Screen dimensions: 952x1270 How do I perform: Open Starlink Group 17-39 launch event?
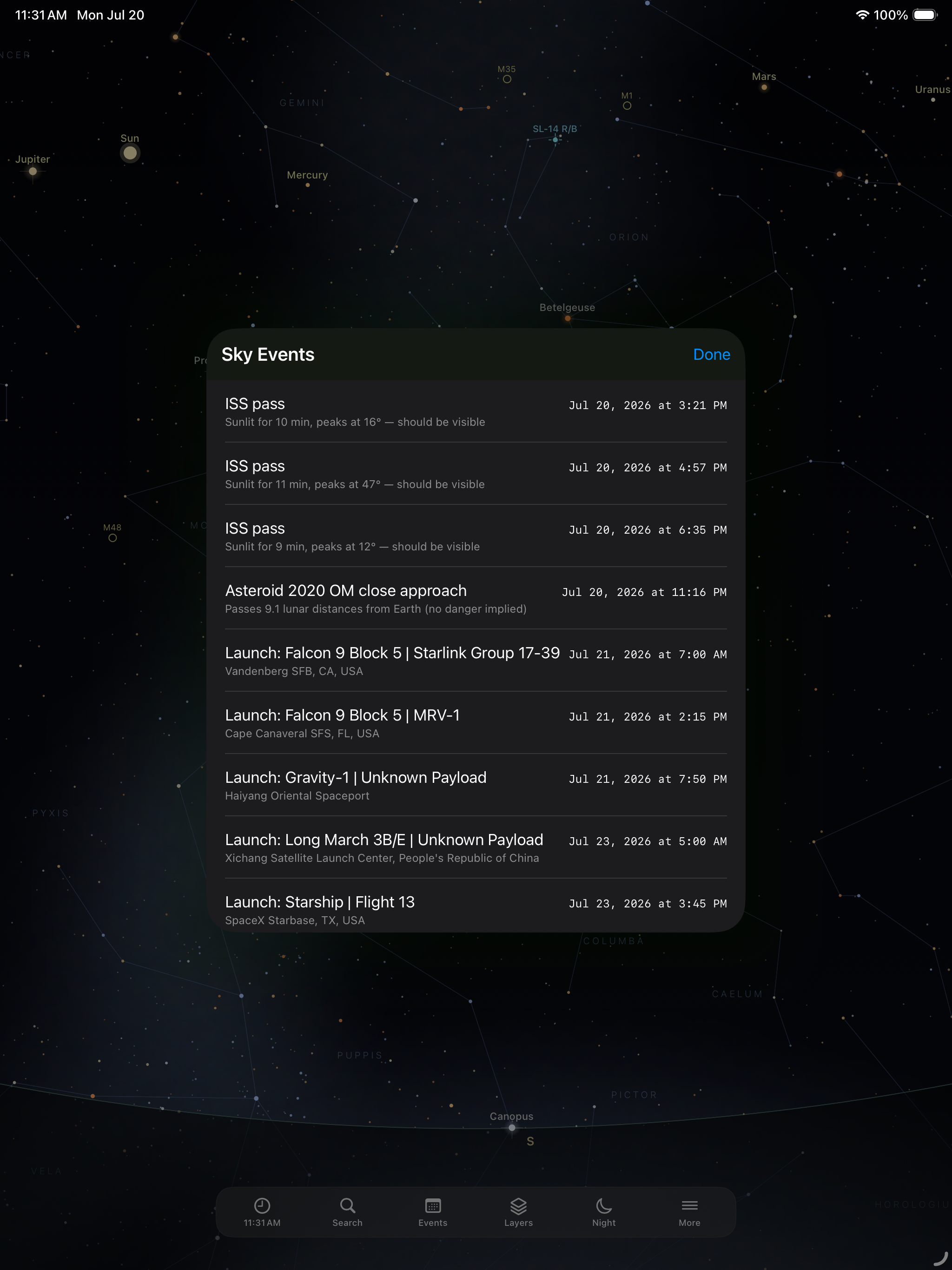click(x=476, y=660)
